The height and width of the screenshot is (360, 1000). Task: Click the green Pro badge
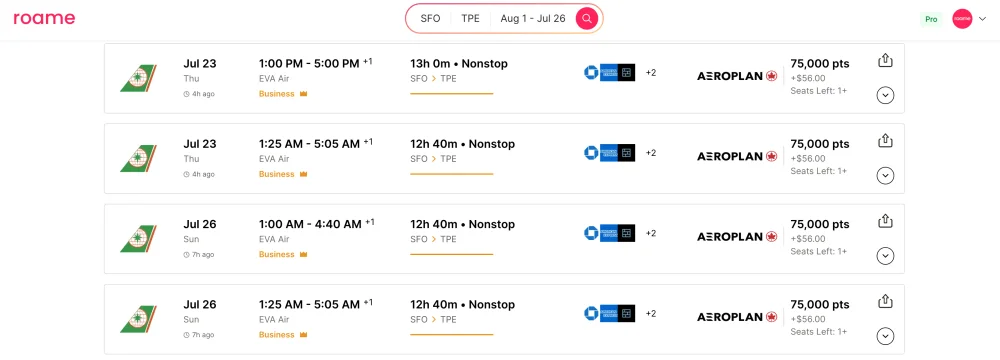931,19
